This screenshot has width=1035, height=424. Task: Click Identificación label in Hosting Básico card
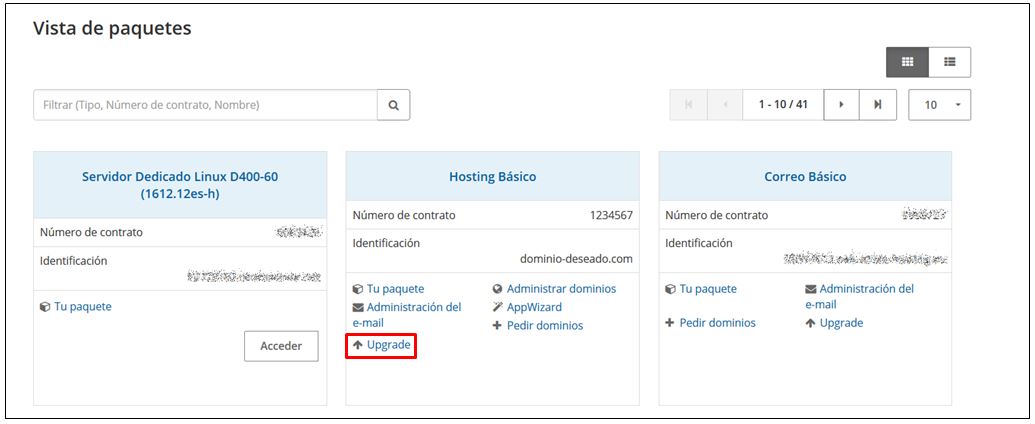[386, 243]
